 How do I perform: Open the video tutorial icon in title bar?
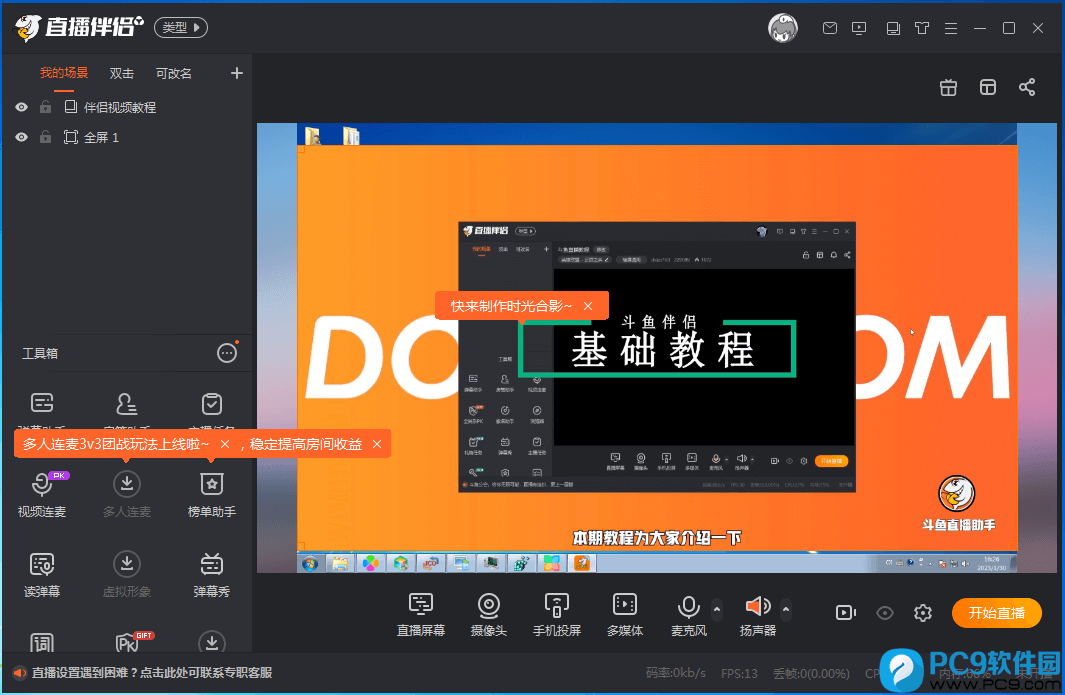pos(859,28)
